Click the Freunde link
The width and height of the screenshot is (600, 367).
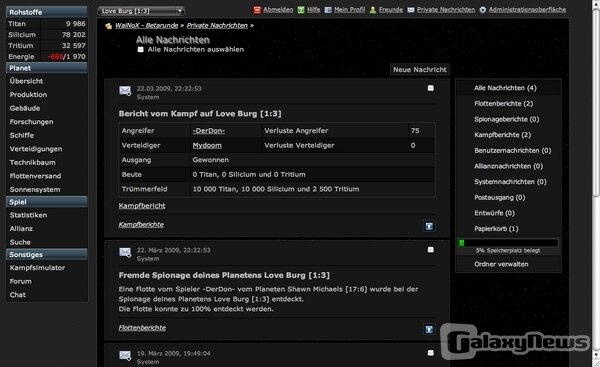coord(391,10)
